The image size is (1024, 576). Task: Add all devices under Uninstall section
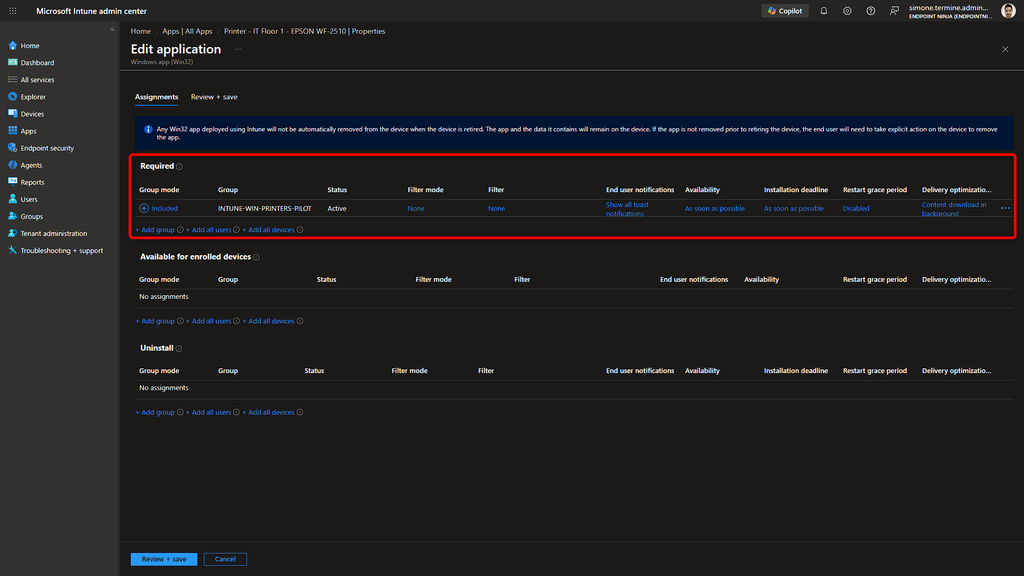(x=268, y=413)
